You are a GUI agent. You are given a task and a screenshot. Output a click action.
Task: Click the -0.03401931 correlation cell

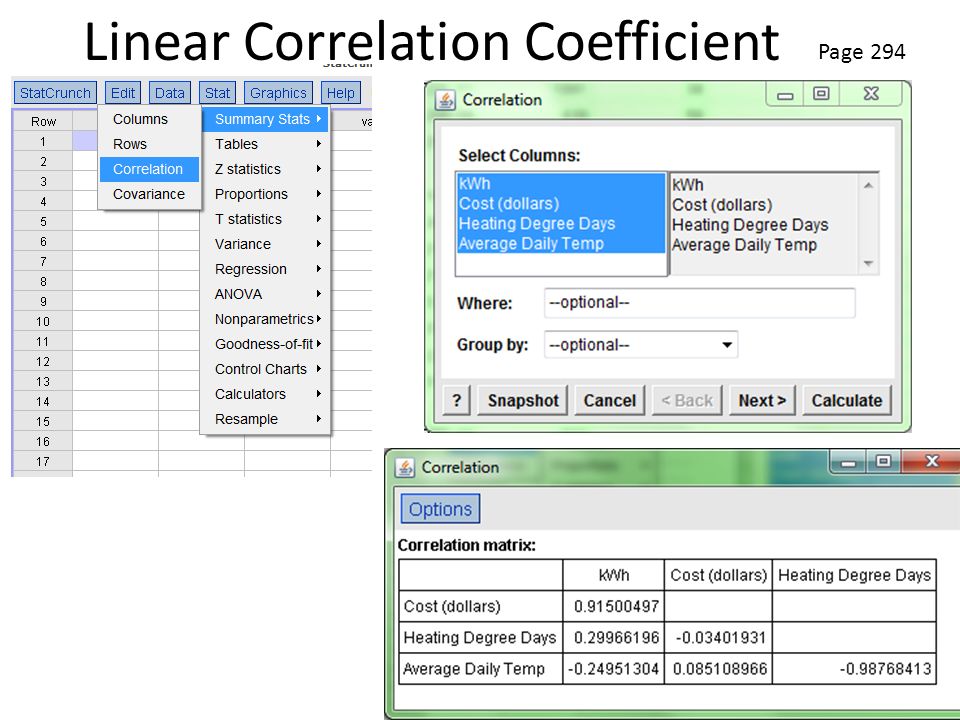718,637
